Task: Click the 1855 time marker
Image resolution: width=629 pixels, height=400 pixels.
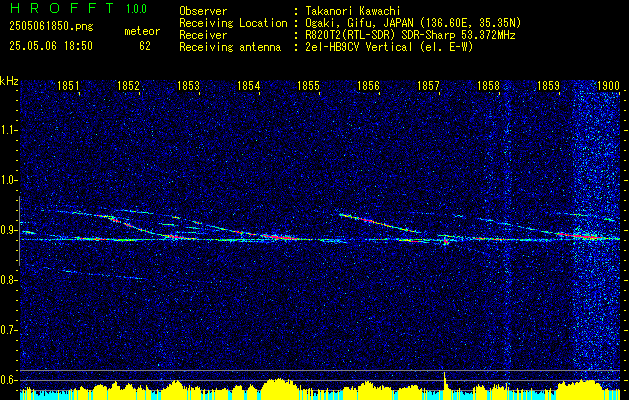Action: coord(308,85)
